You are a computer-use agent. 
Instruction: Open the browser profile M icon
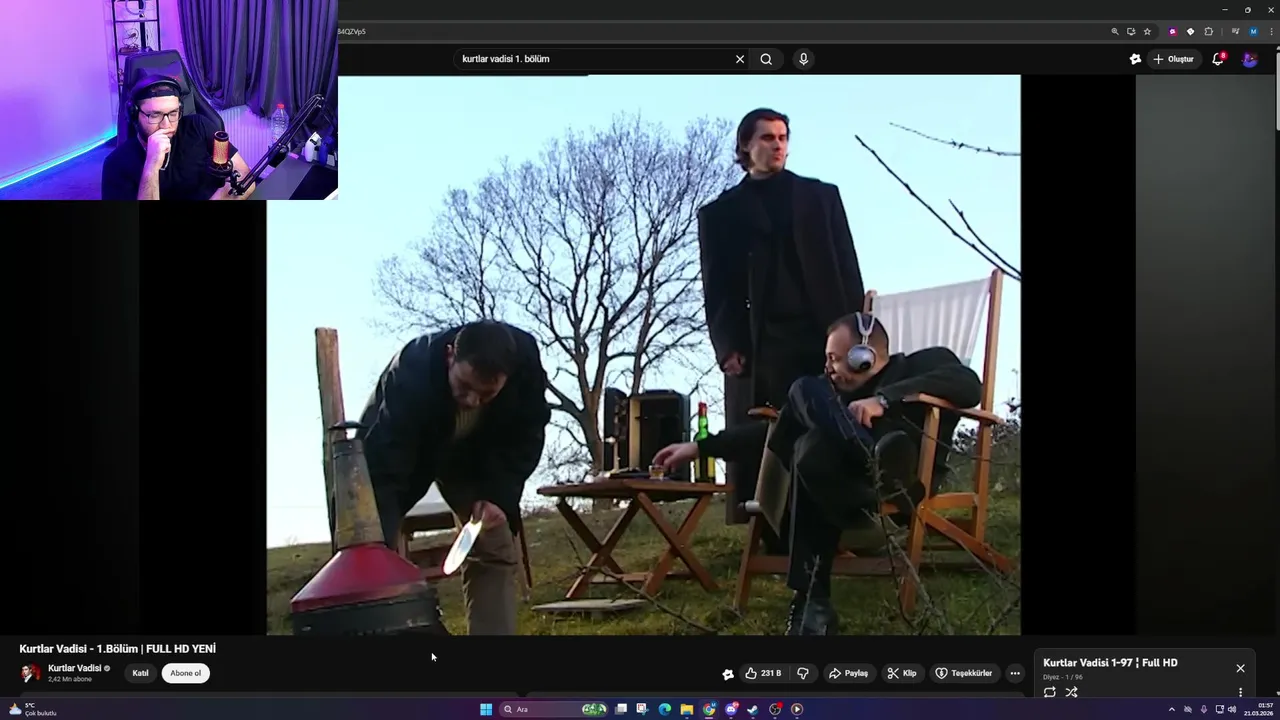[1253, 31]
